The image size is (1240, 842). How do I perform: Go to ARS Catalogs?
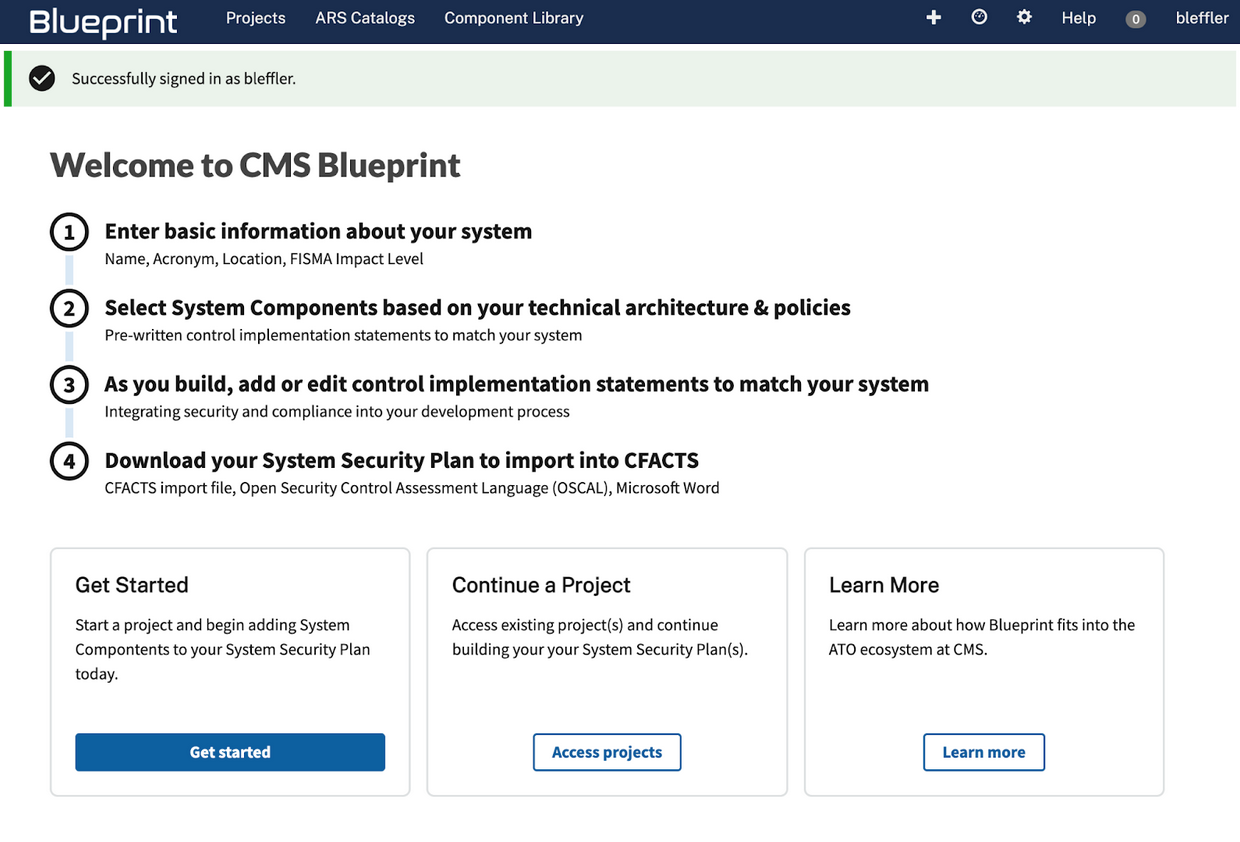tap(365, 18)
